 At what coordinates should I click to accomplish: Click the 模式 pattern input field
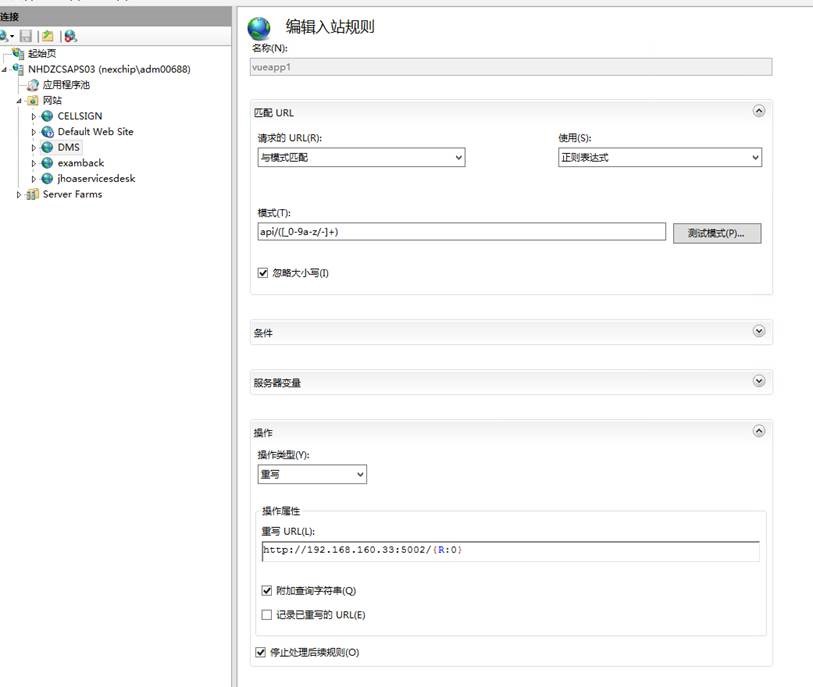[461, 232]
